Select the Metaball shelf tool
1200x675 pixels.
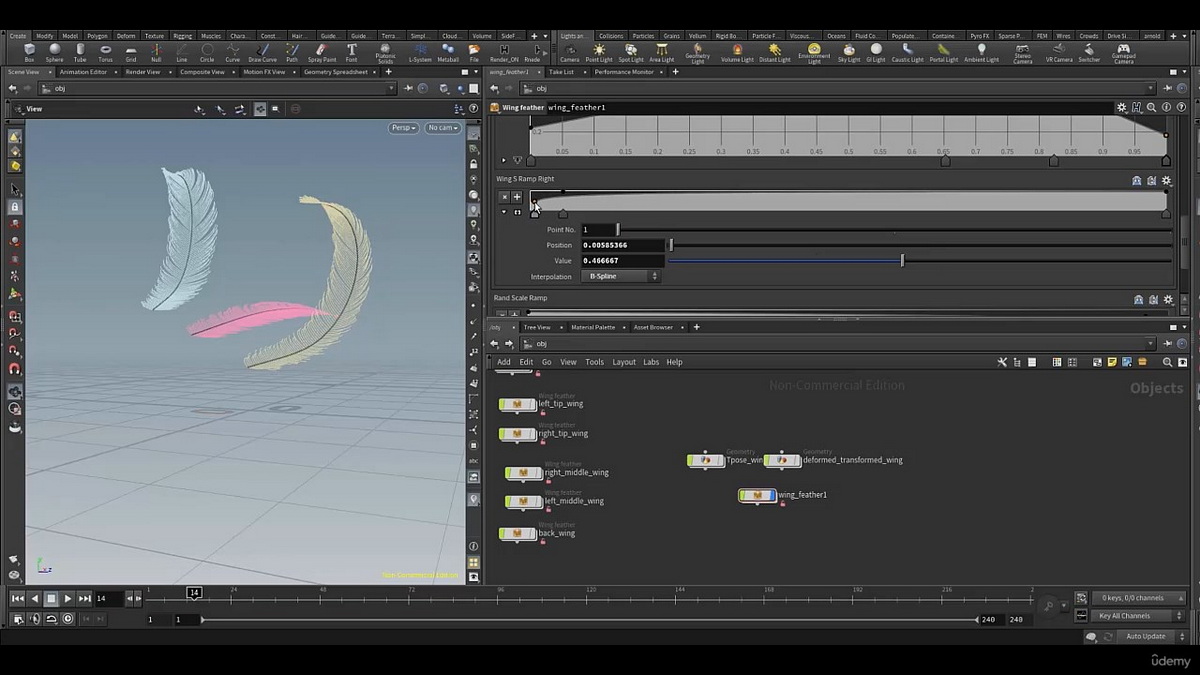[448, 52]
